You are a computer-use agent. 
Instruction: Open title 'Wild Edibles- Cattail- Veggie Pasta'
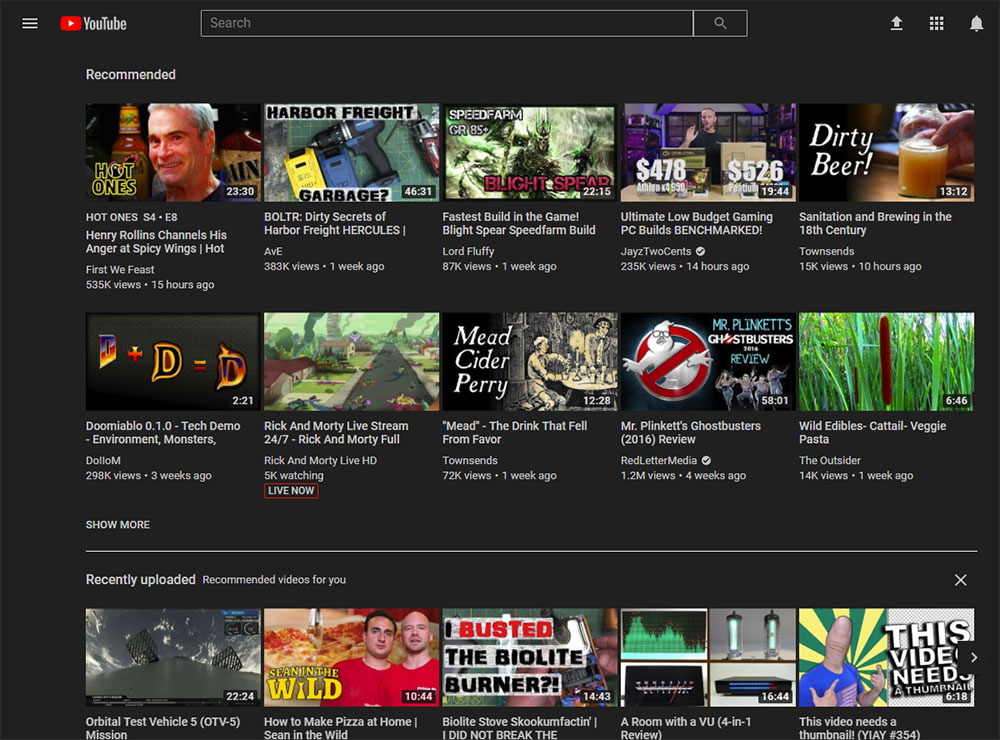pyautogui.click(x=872, y=433)
